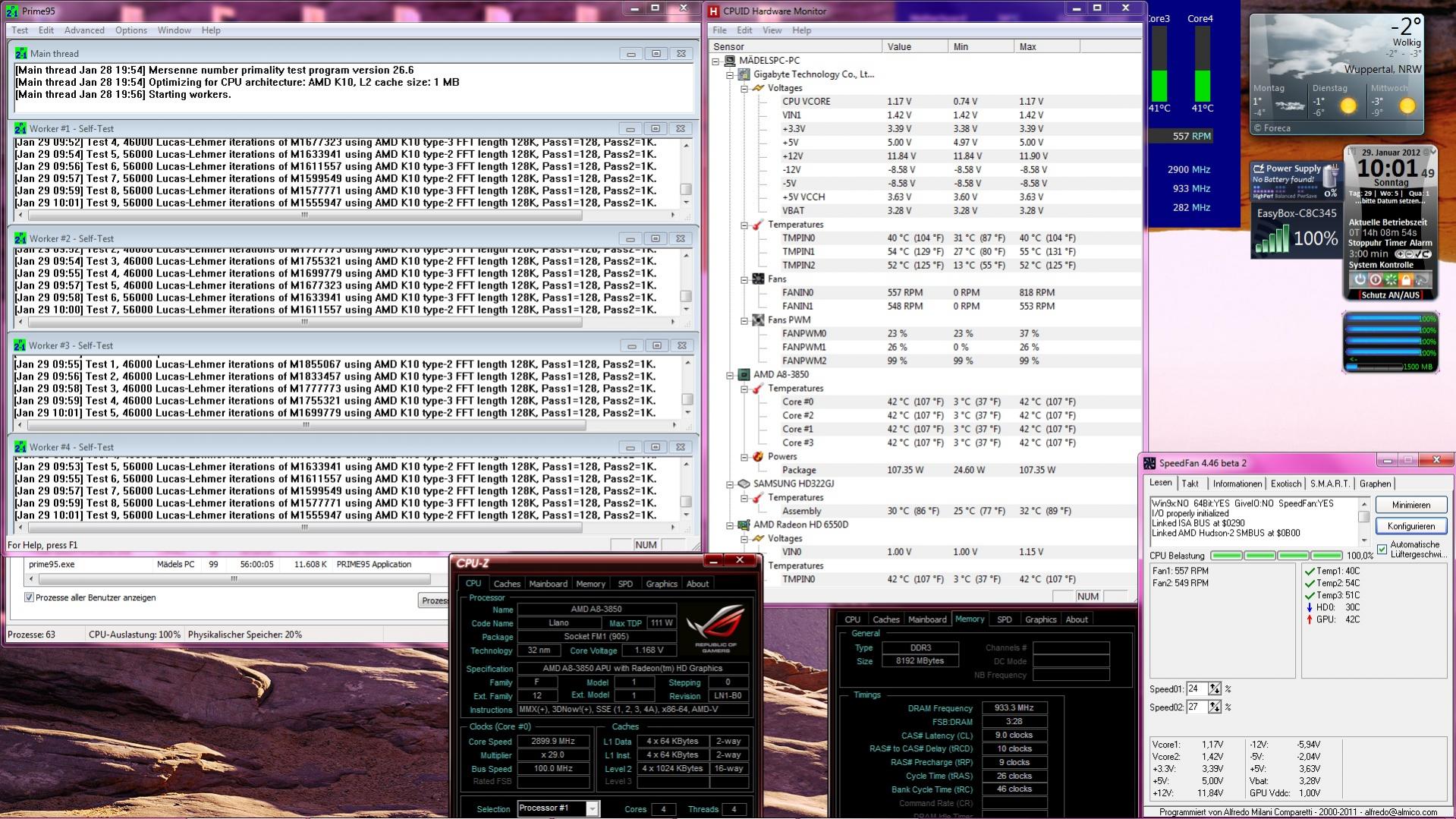1456x819 pixels.
Task: Switch to the Mainboard tab in CPU-Z CPU window
Action: (548, 584)
